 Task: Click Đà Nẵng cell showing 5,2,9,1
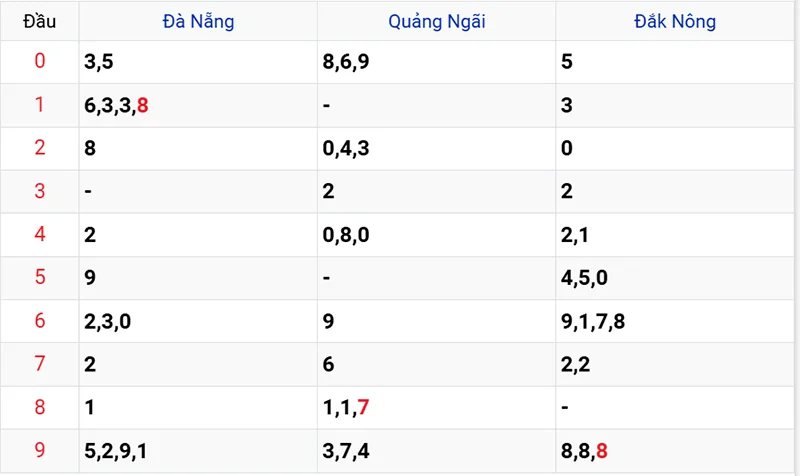117,451
